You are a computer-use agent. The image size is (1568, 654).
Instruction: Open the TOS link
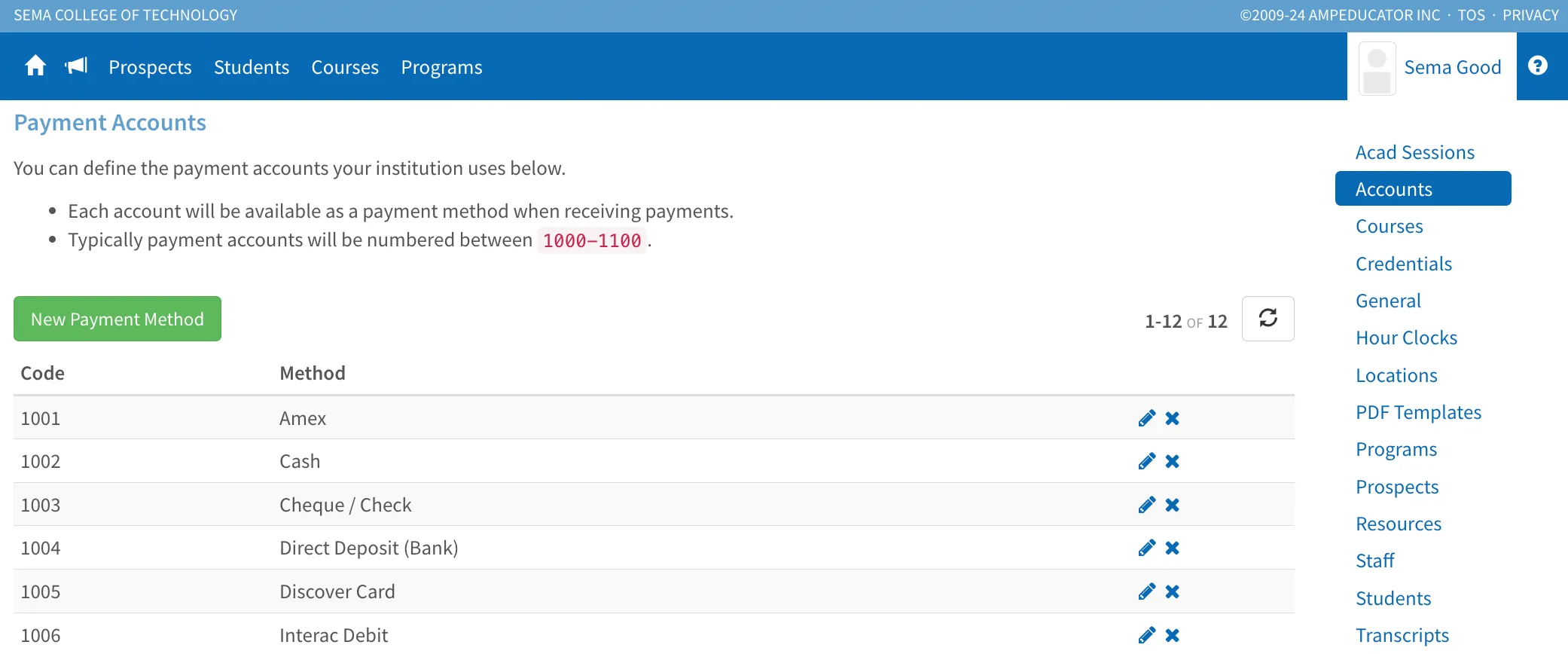[x=1471, y=15]
